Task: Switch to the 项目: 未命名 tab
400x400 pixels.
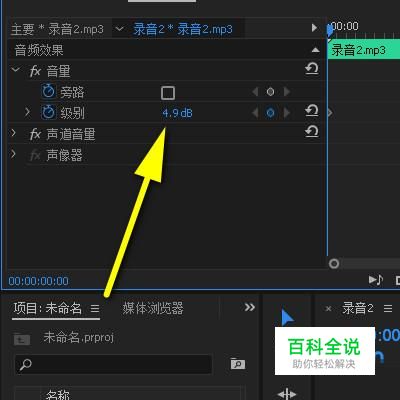Action: click(48, 308)
